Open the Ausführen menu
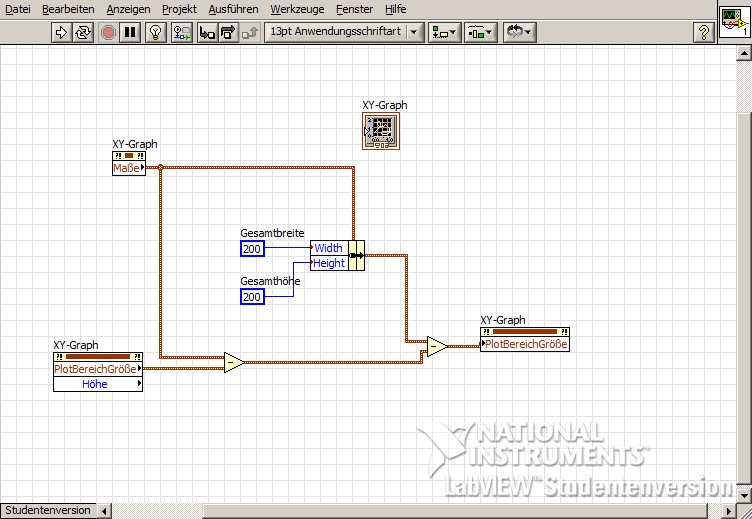The height and width of the screenshot is (519, 752). pyautogui.click(x=233, y=8)
